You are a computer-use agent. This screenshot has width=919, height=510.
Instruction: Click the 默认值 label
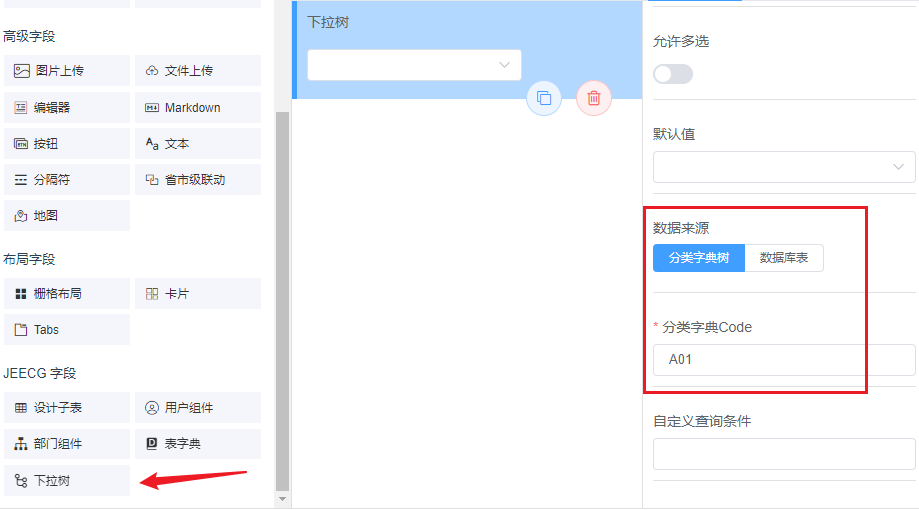(x=674, y=134)
